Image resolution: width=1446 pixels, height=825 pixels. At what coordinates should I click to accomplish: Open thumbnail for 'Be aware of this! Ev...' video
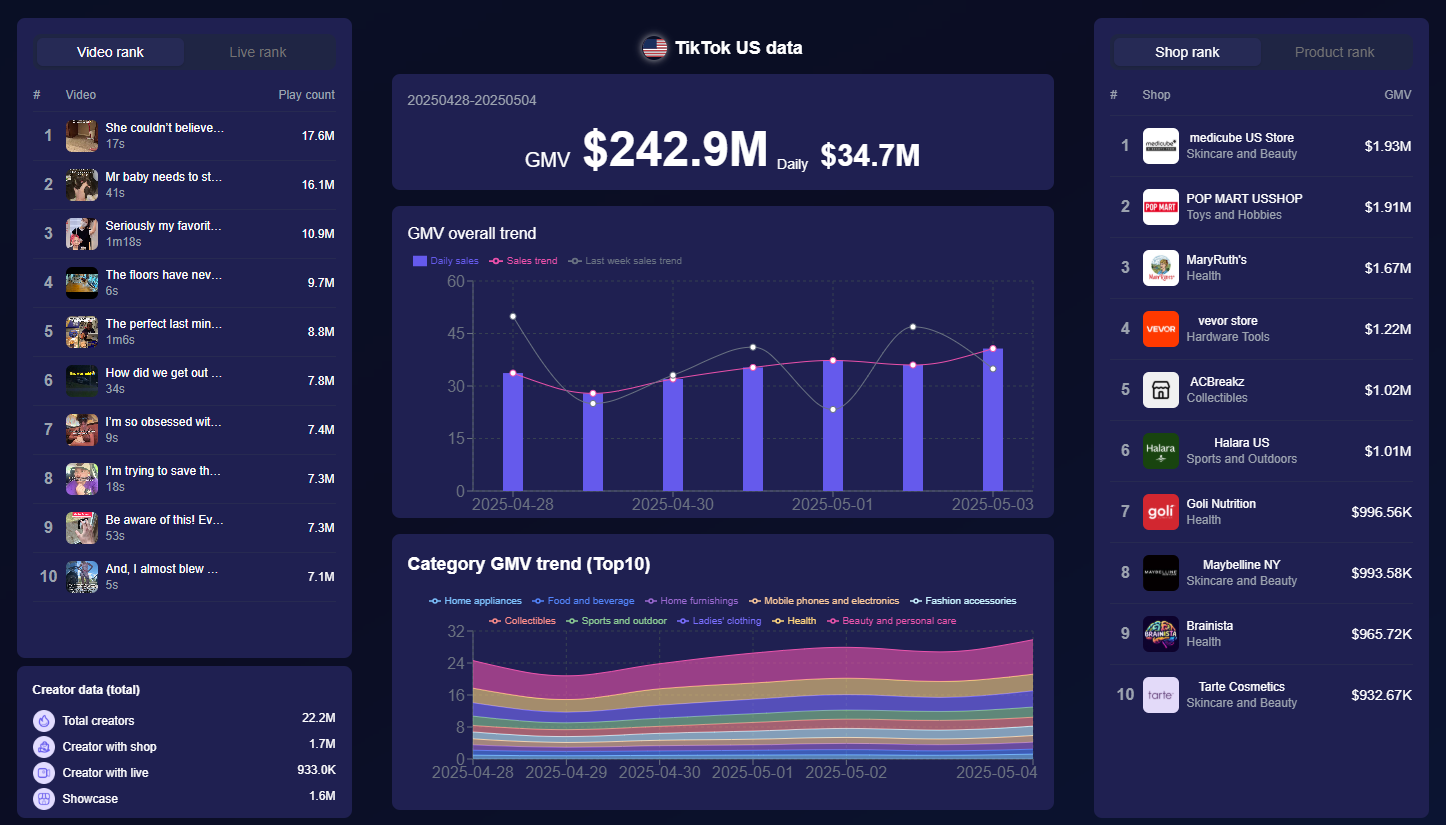[x=82, y=527]
